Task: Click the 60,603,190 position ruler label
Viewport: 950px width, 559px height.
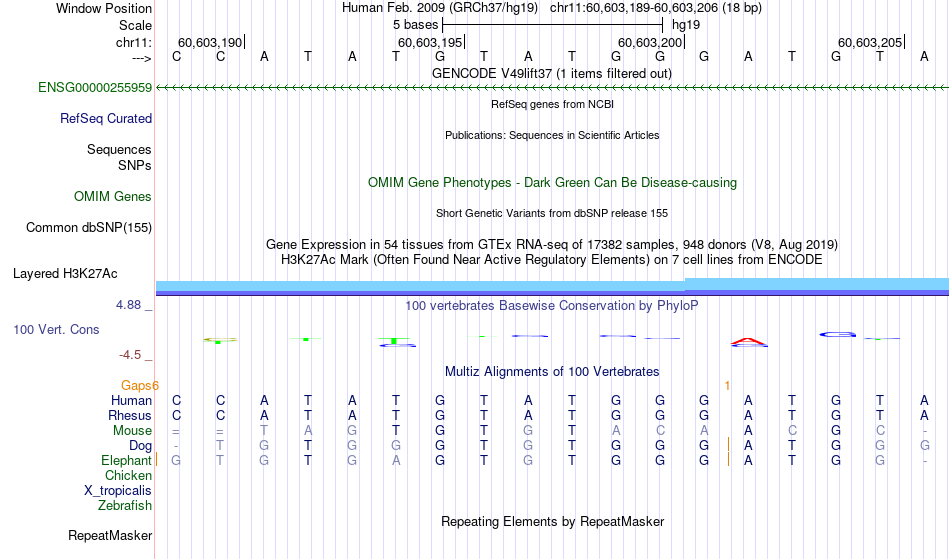Action: [210, 42]
